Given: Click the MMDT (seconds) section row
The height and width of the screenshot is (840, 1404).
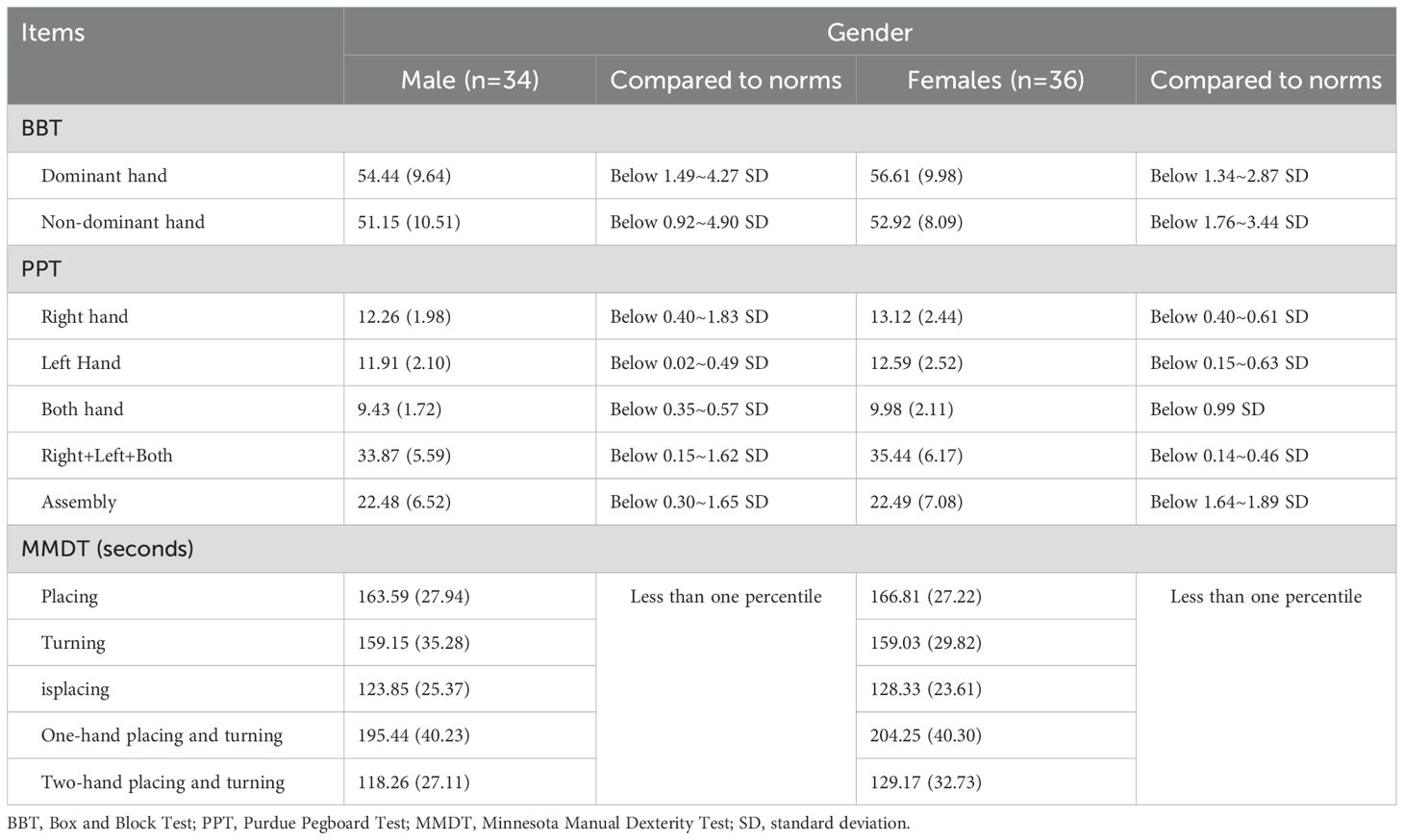Looking at the screenshot, I should tap(702, 549).
